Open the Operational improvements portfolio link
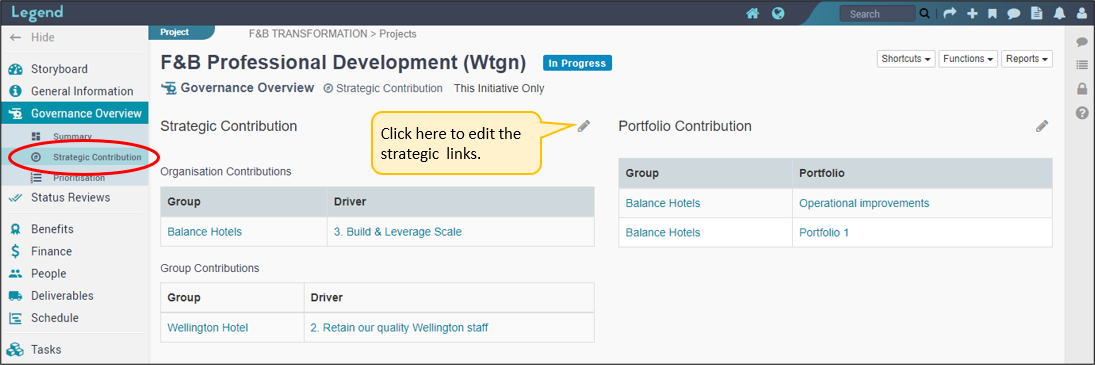The image size is (1095, 365). tap(864, 203)
